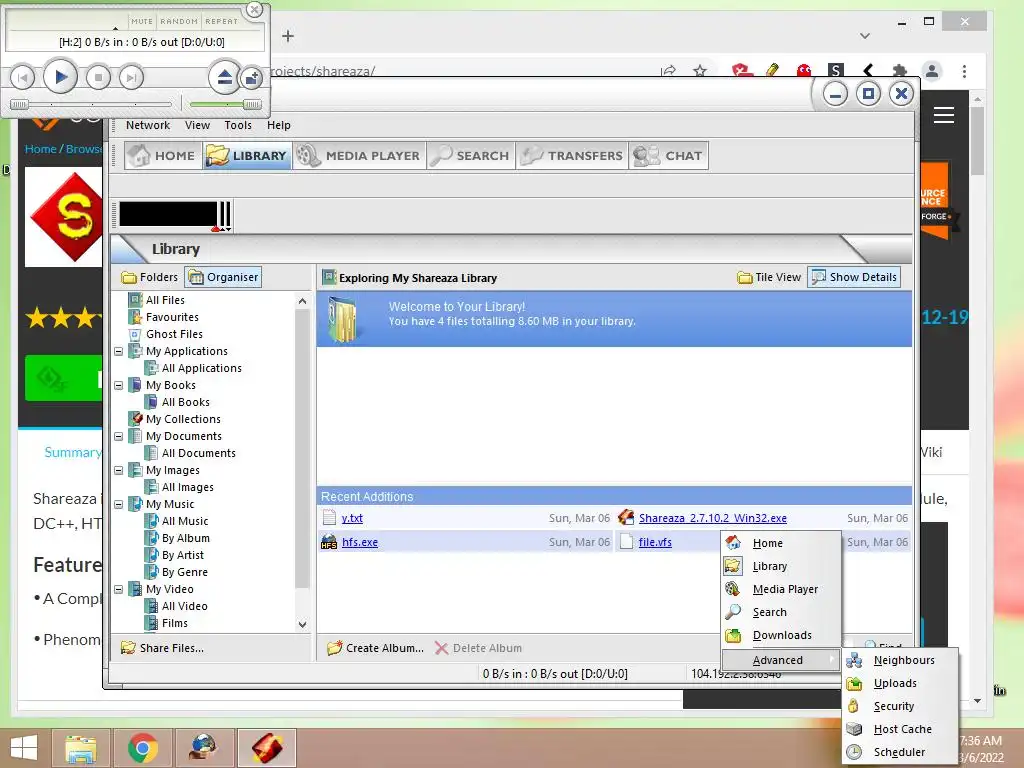The height and width of the screenshot is (768, 1024).
Task: Open Shareaza_2.7.10.2_Win32.exe link
Action: [x=712, y=518]
